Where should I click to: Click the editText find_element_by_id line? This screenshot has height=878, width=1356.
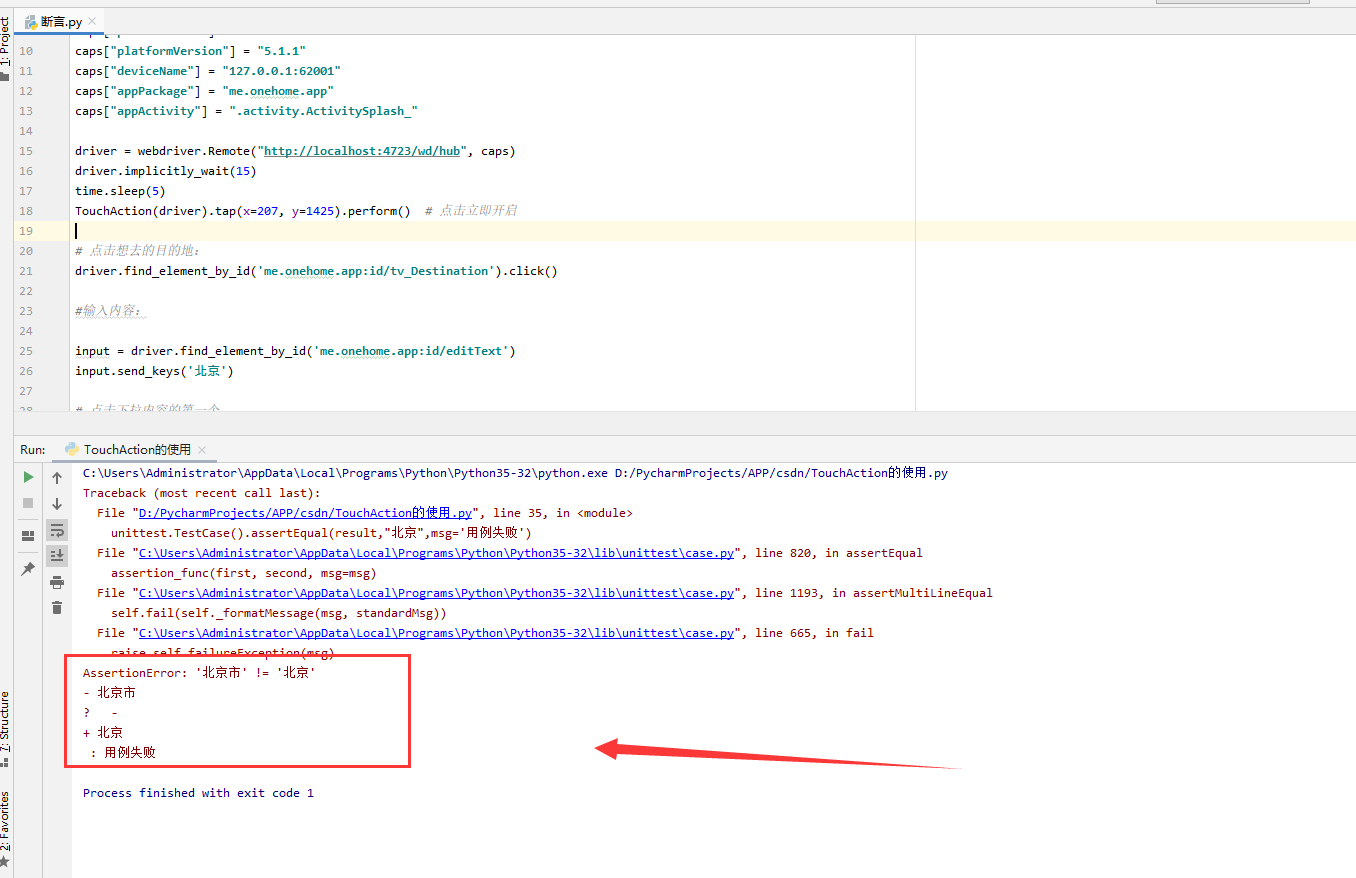pos(295,351)
